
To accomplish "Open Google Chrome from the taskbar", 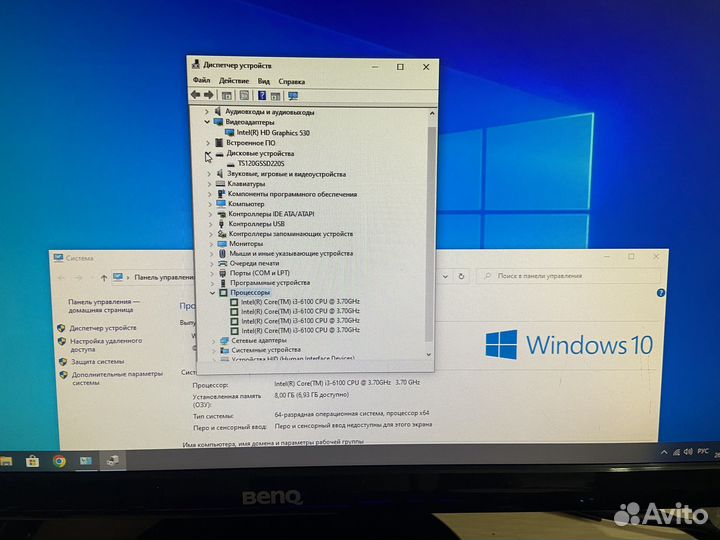I will point(59,461).
